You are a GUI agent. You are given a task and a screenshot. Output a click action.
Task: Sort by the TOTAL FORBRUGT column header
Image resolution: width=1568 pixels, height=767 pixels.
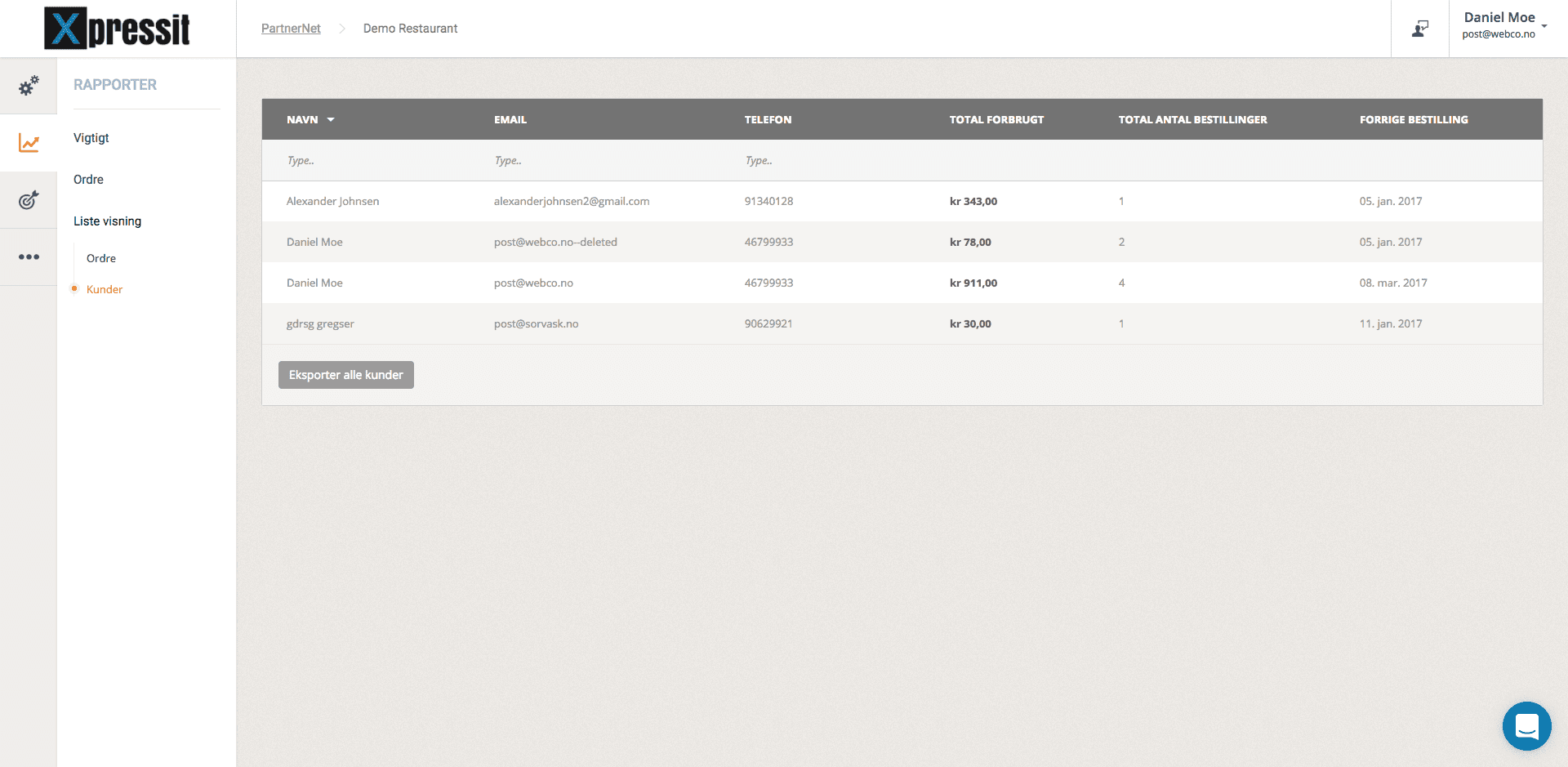(x=996, y=120)
